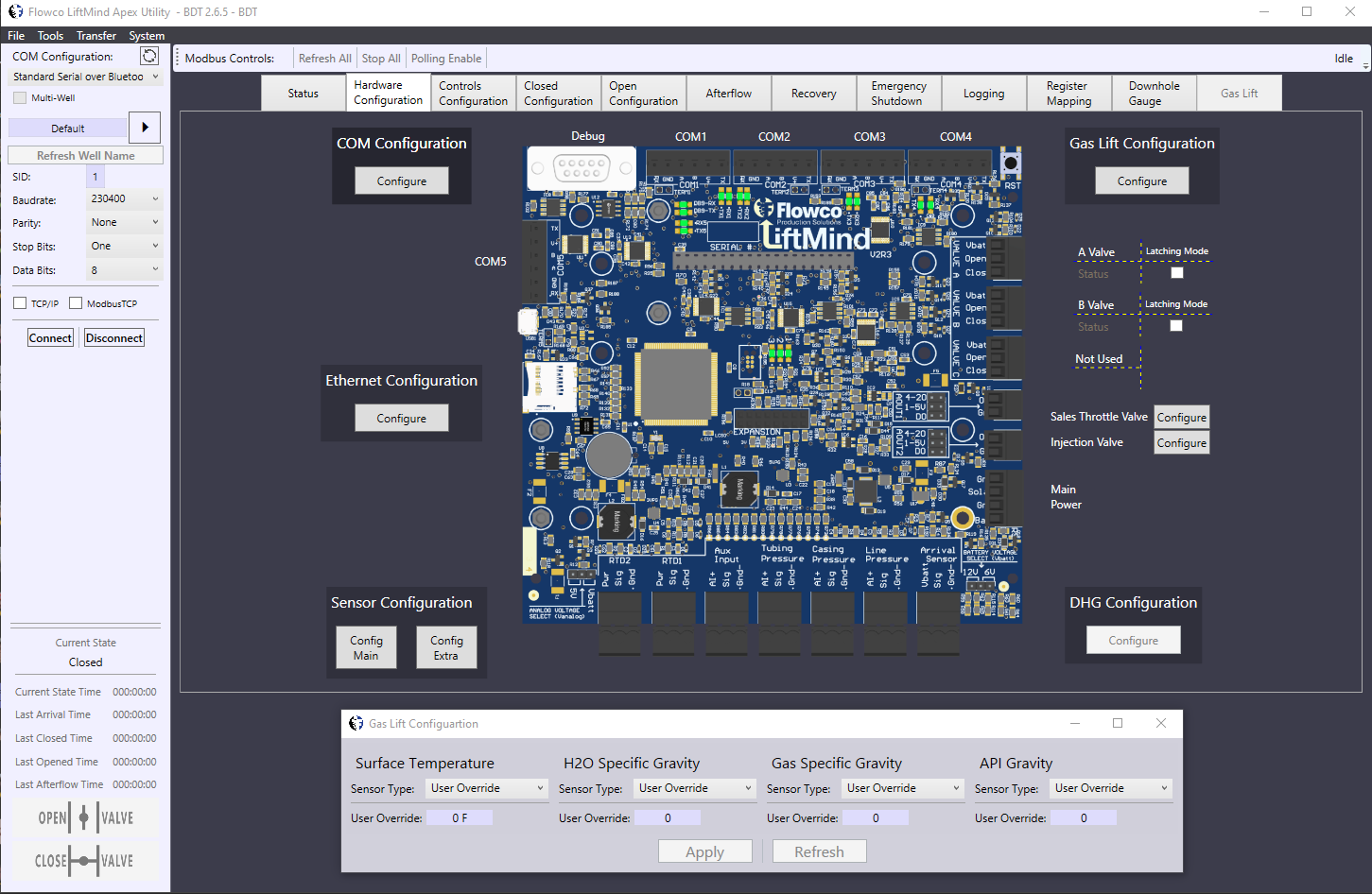The height and width of the screenshot is (894, 1372).
Task: Open the Baudrate dropdown showing 230400
Action: click(x=124, y=199)
